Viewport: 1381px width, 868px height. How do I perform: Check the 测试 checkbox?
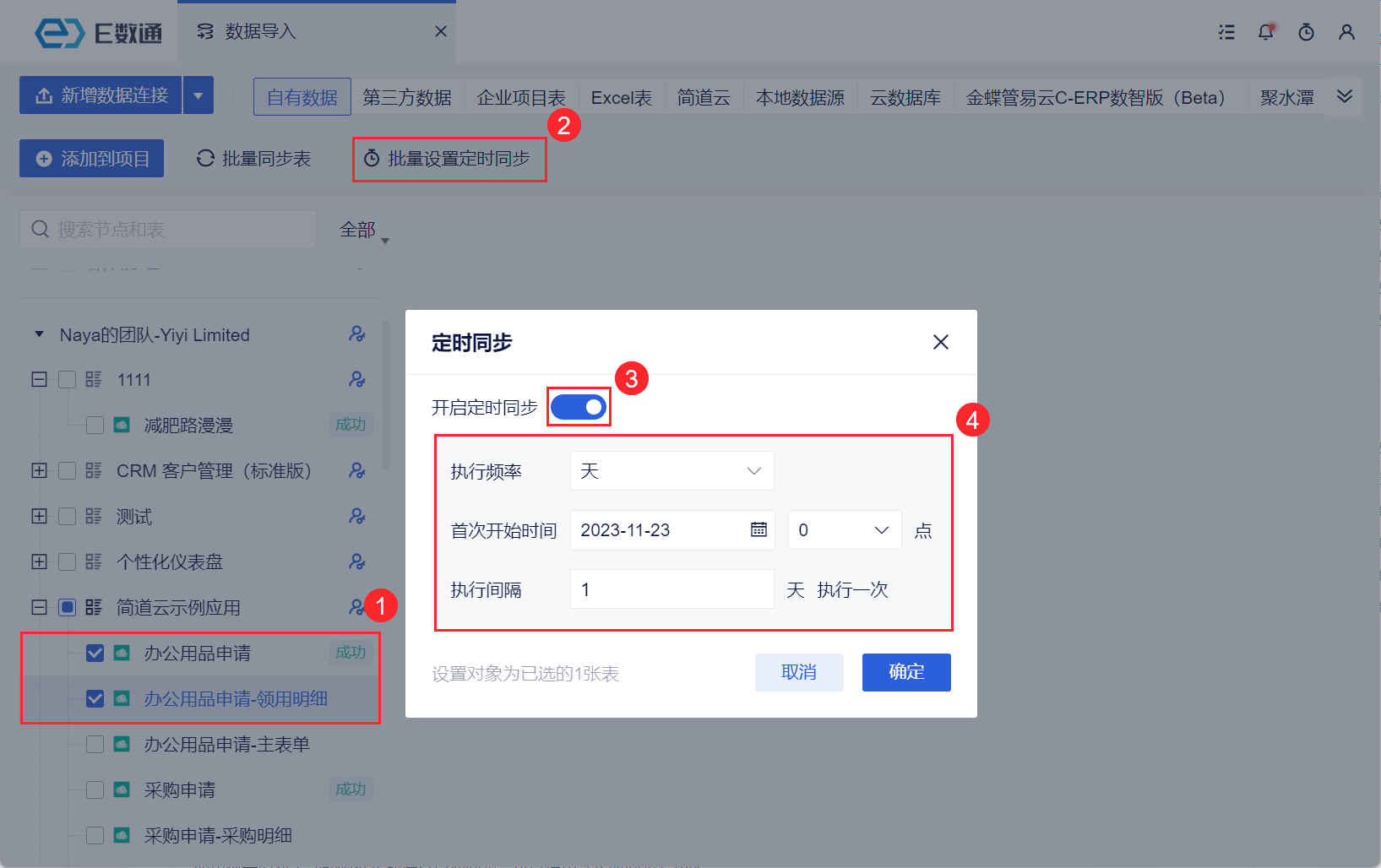coord(68,516)
